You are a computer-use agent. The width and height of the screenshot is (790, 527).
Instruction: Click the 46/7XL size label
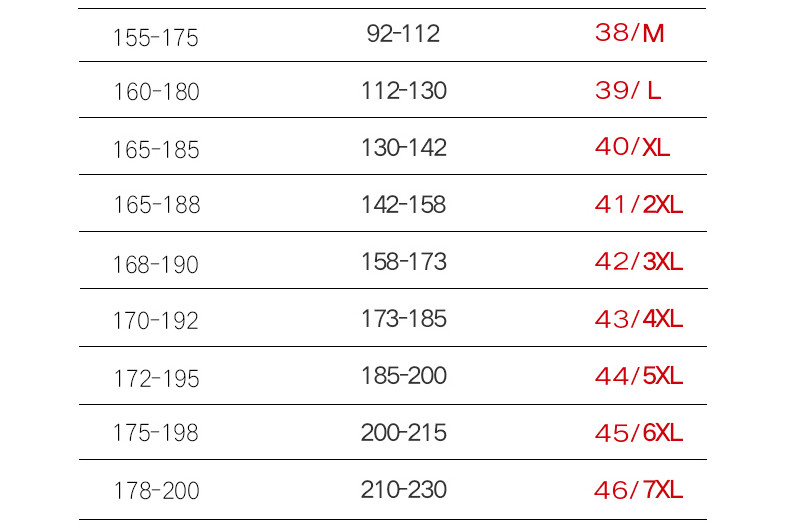coord(639,490)
